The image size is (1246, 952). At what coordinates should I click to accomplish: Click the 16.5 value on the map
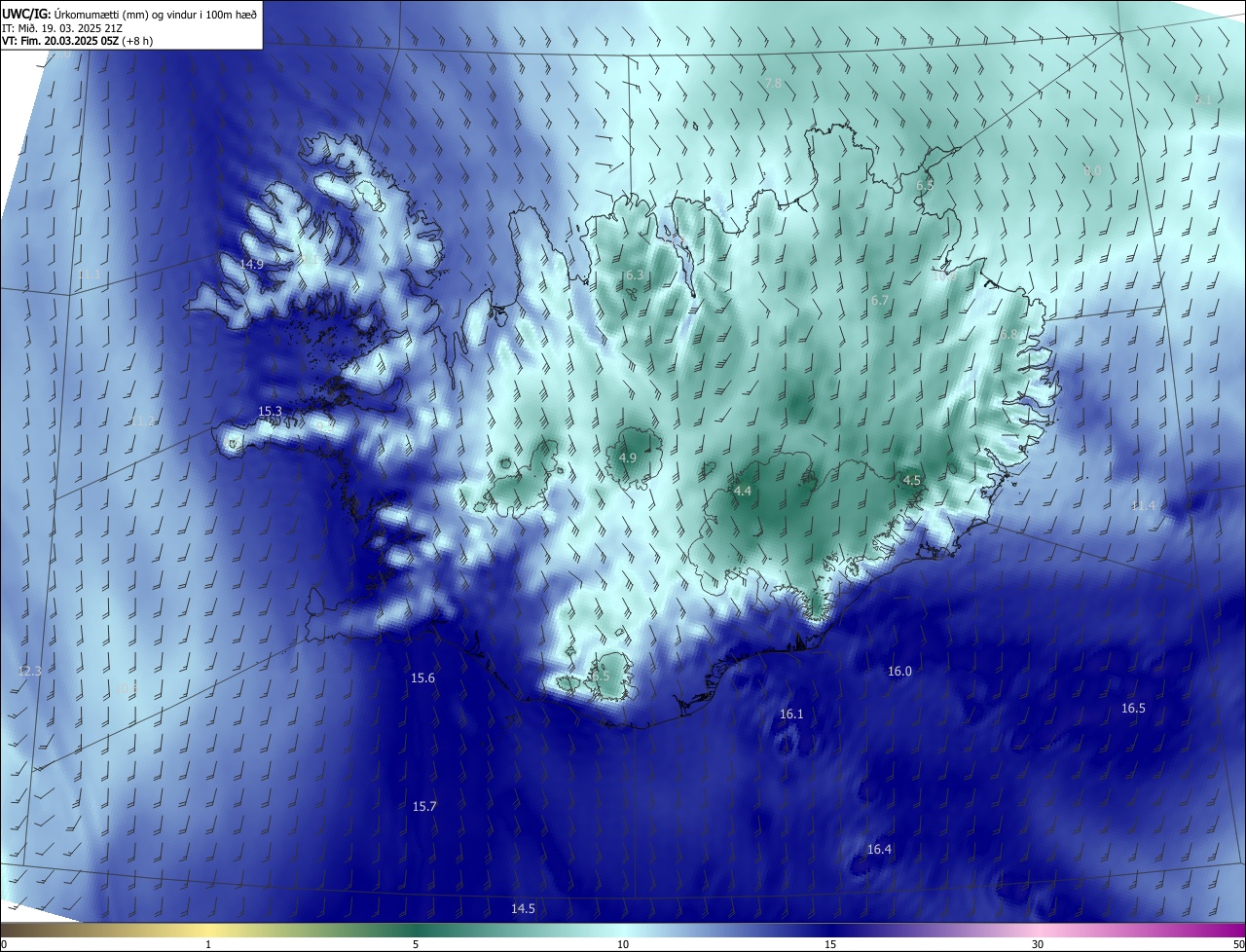point(1133,709)
